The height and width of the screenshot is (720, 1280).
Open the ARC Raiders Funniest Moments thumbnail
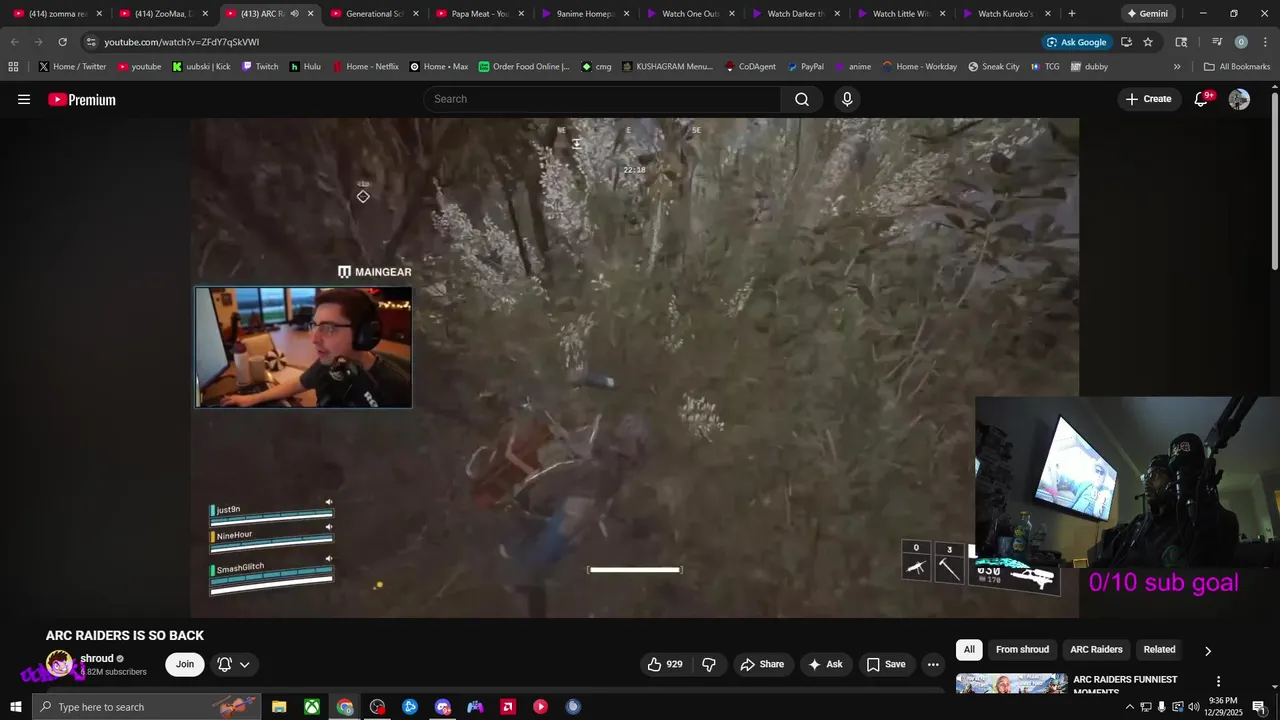[1012, 684]
